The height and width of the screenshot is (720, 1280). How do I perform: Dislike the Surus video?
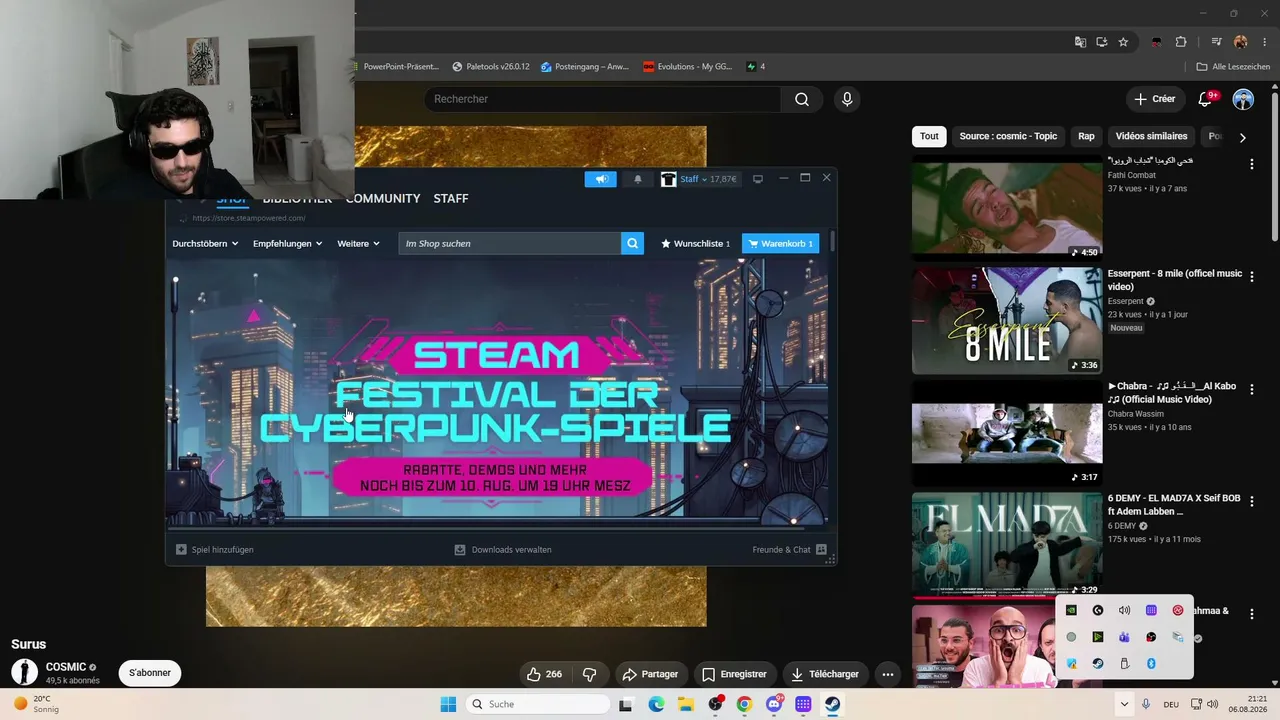point(590,674)
